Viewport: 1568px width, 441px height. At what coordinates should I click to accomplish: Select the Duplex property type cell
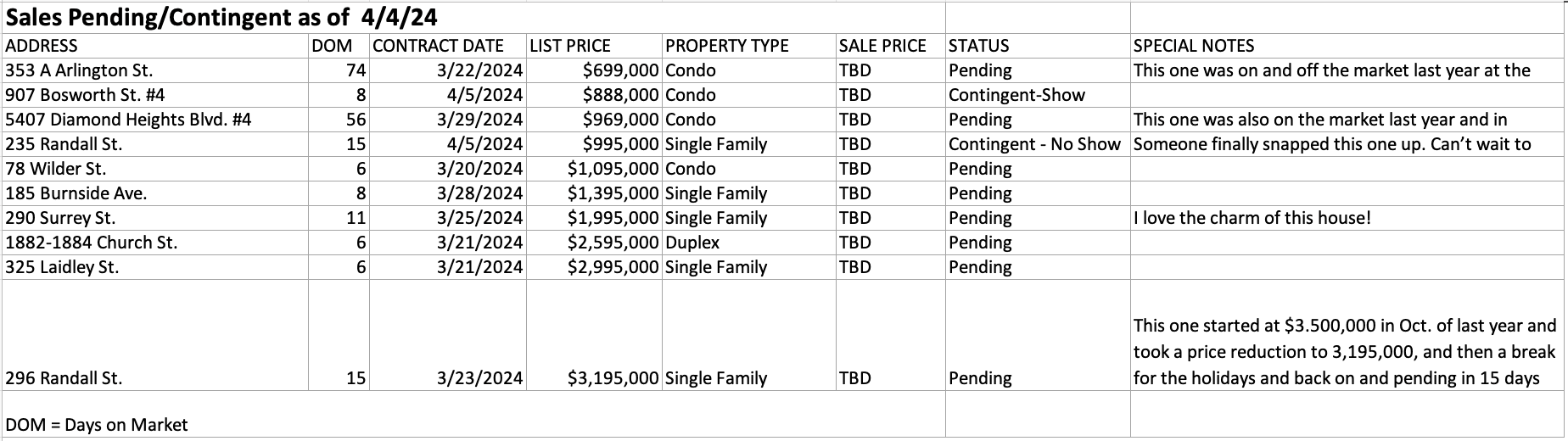pos(749,243)
